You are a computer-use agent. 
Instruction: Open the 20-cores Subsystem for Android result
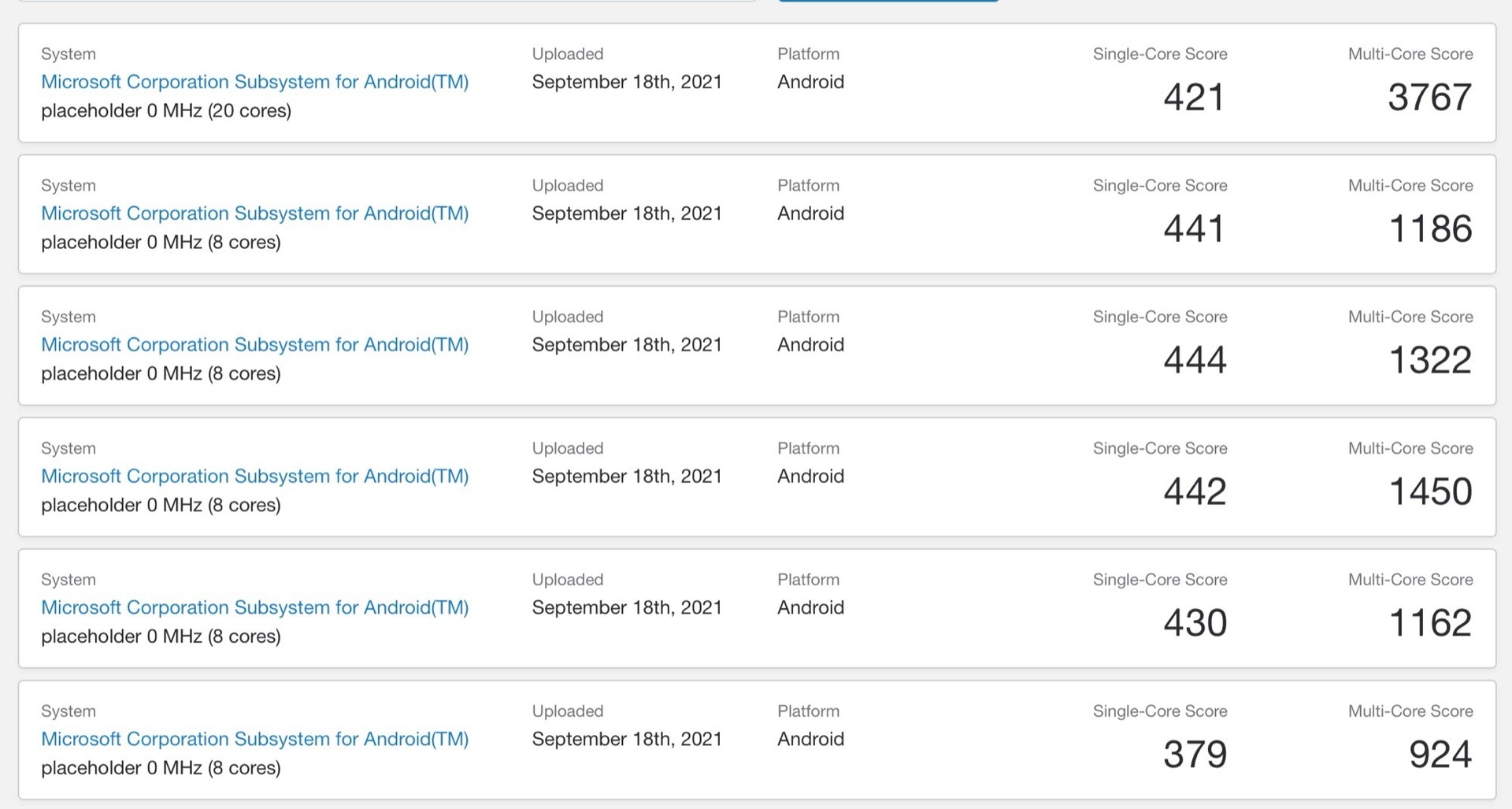point(254,82)
